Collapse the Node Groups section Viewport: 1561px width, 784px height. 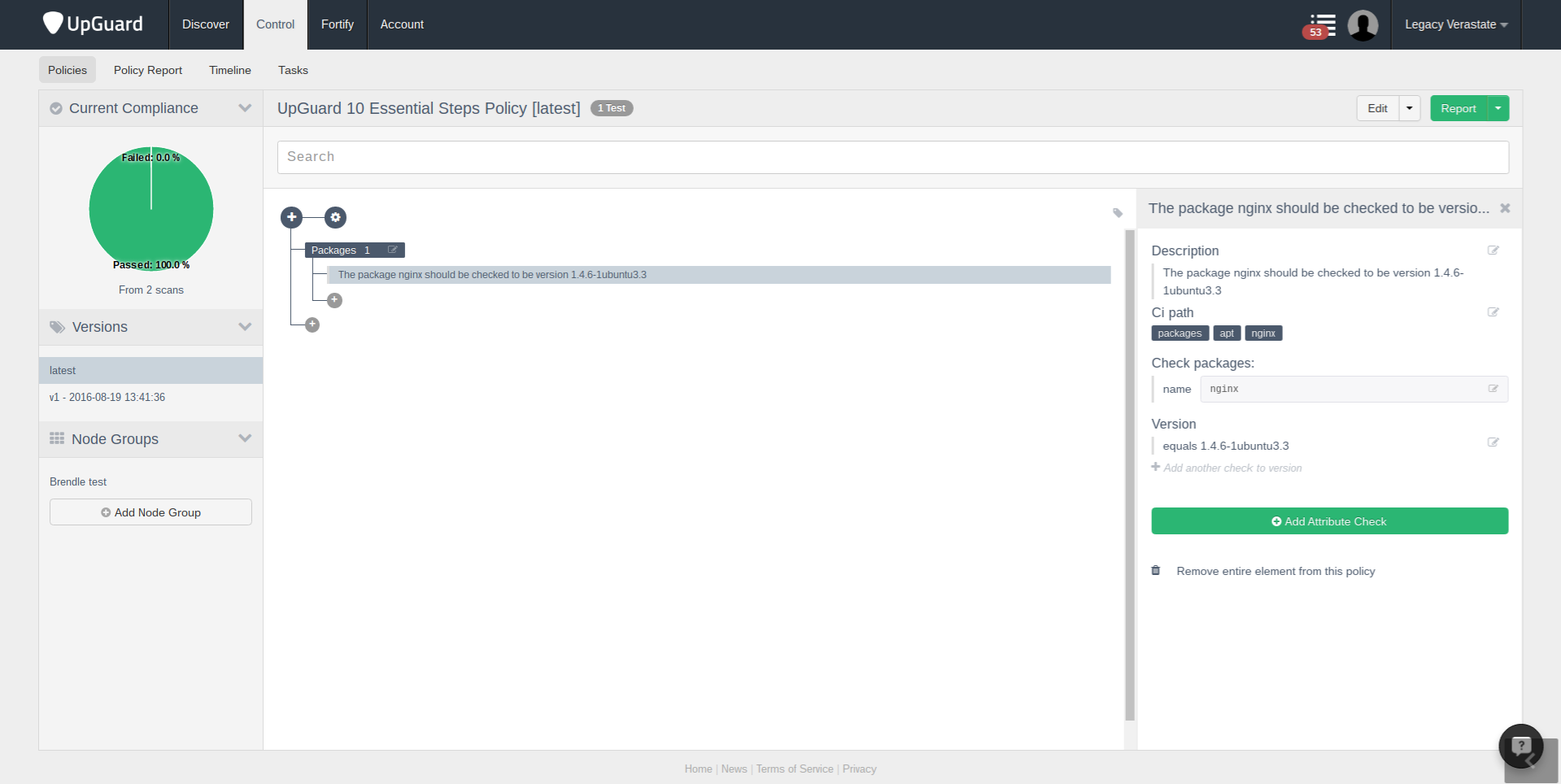click(244, 438)
